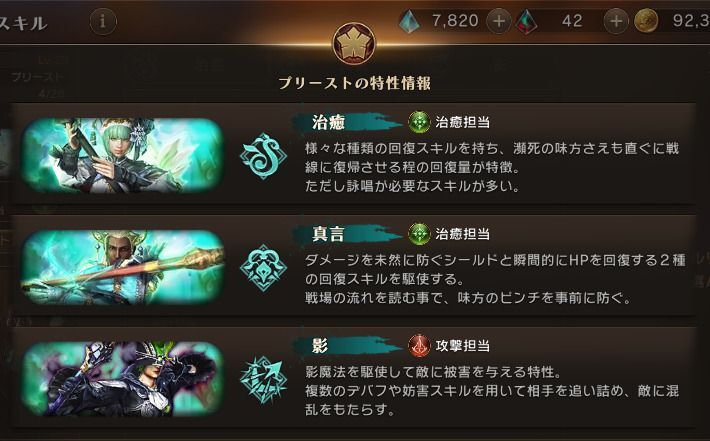
Task: Click the info icon beside スキル
Action: pyautogui.click(x=103, y=21)
